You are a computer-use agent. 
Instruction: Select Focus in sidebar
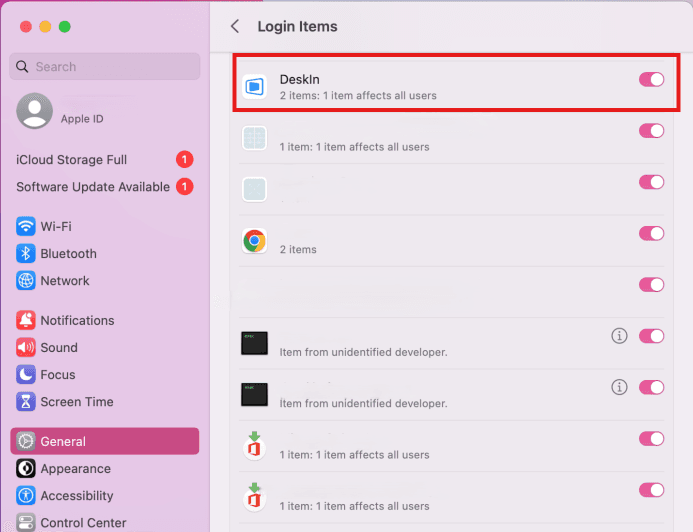pyautogui.click(x=105, y=375)
